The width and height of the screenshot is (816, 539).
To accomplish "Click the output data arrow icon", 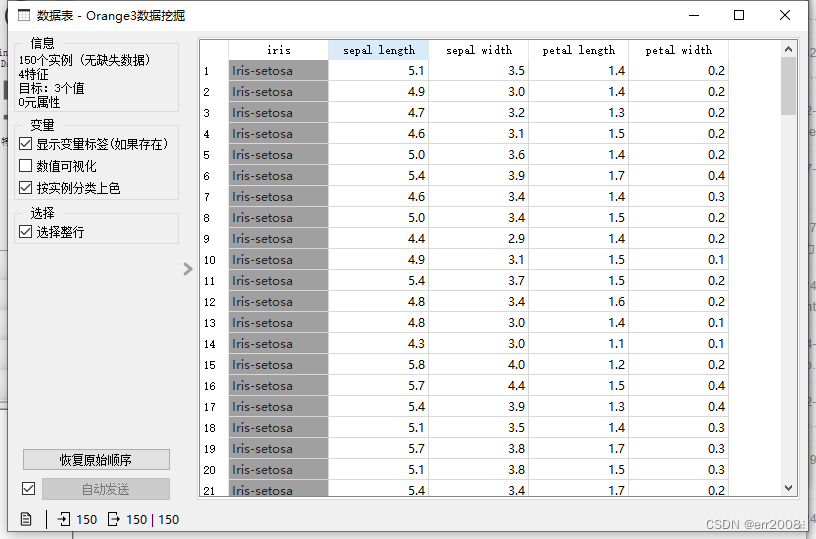I will [113, 519].
